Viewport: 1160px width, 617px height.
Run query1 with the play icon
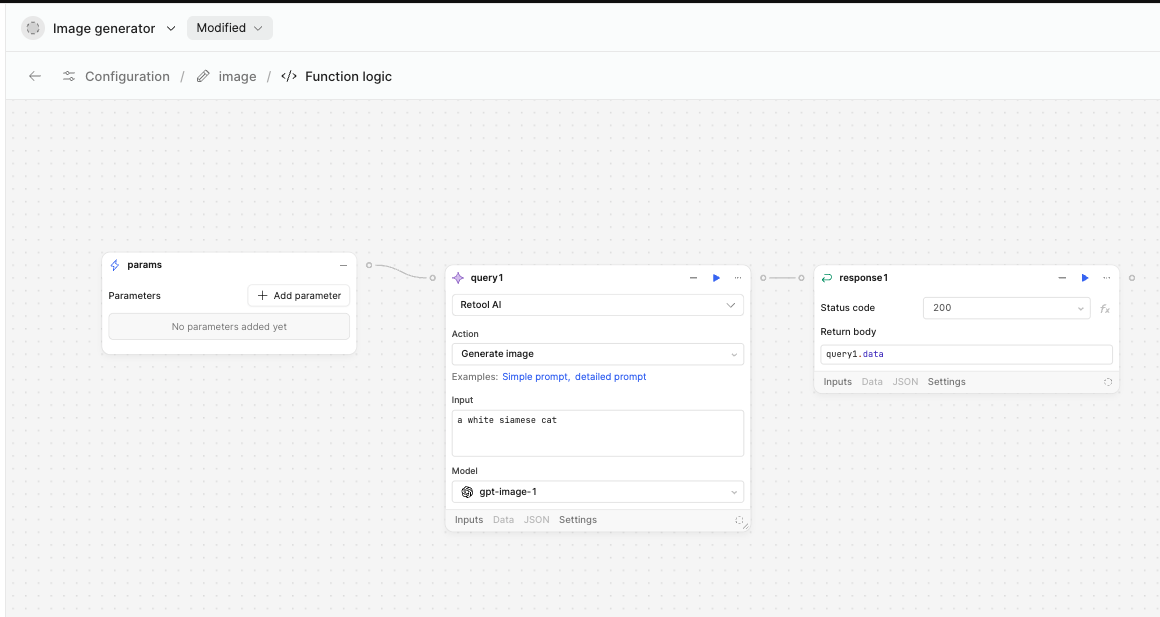point(716,278)
